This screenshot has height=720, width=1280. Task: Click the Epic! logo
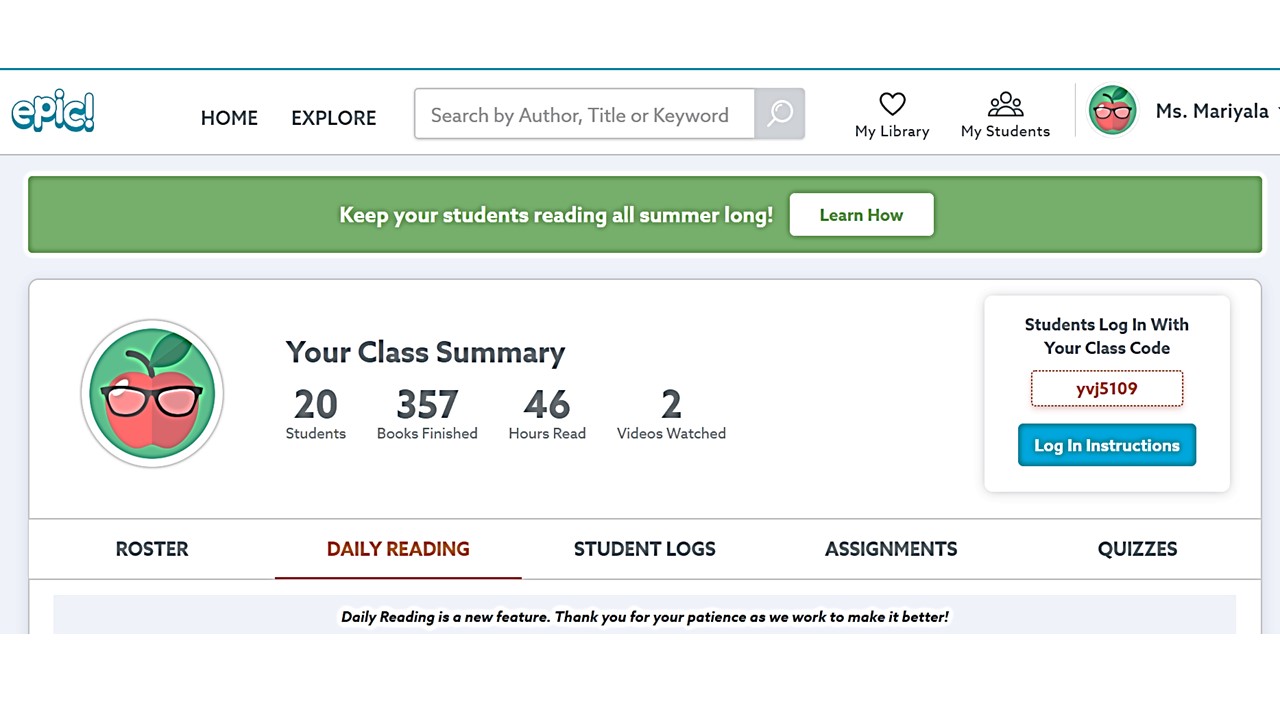point(53,112)
